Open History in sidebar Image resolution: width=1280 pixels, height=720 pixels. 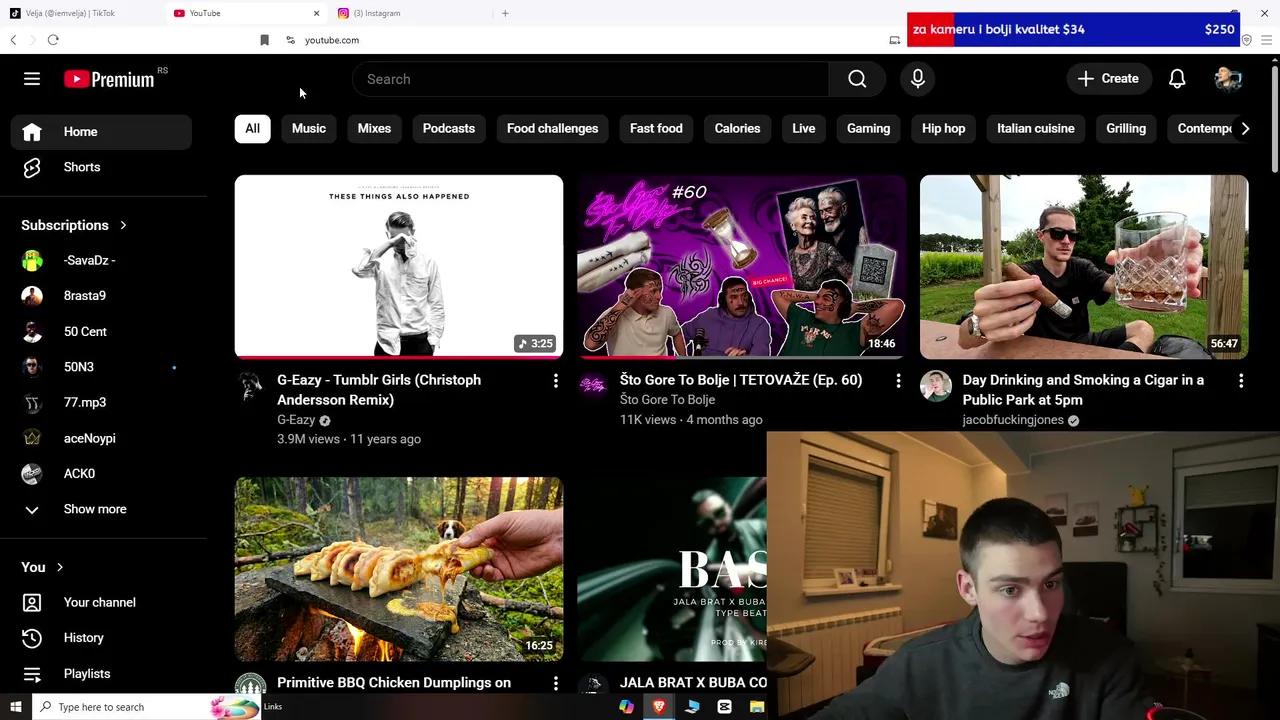coord(101,638)
